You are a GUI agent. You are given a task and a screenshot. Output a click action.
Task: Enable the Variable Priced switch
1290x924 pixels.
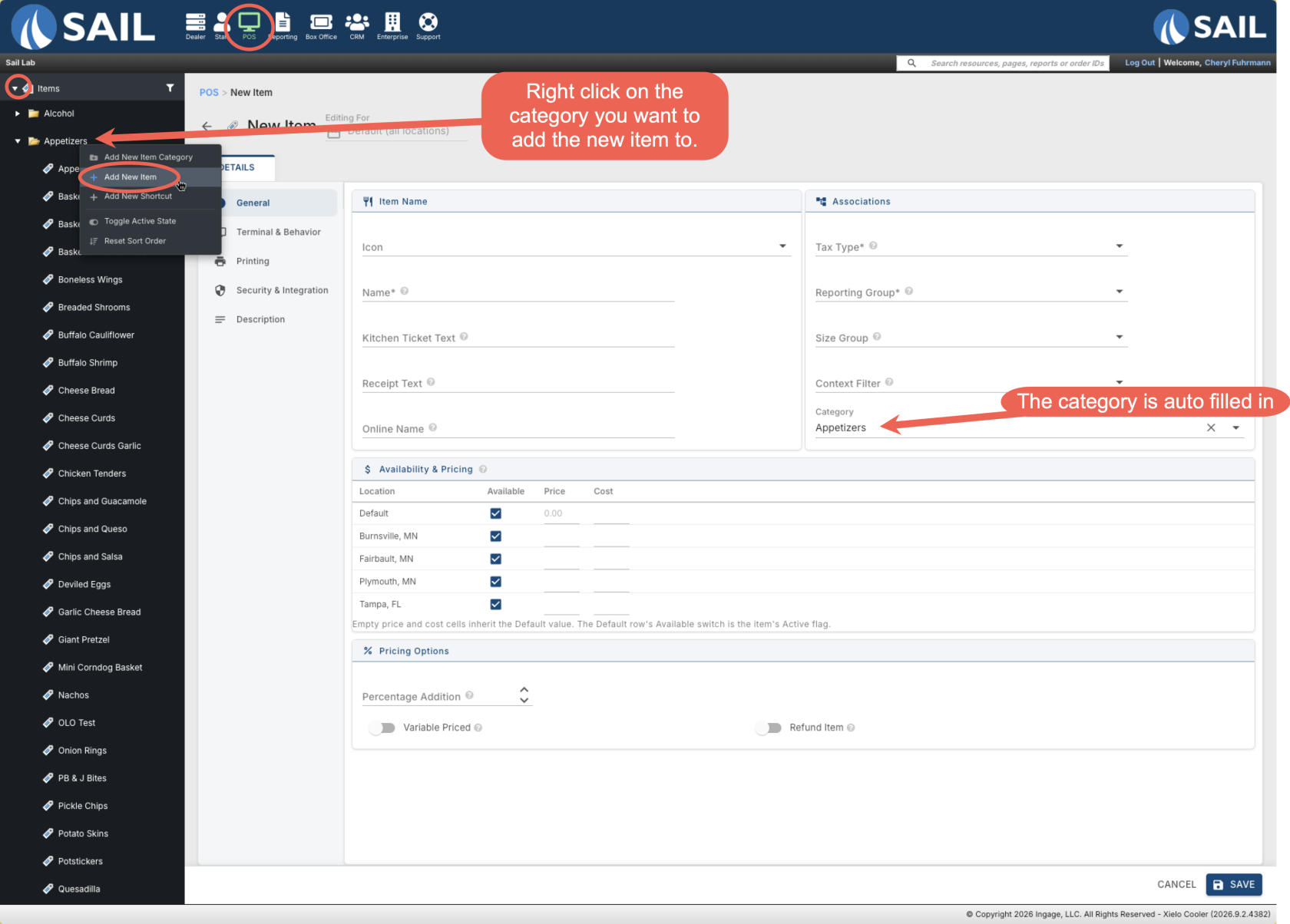(x=382, y=728)
